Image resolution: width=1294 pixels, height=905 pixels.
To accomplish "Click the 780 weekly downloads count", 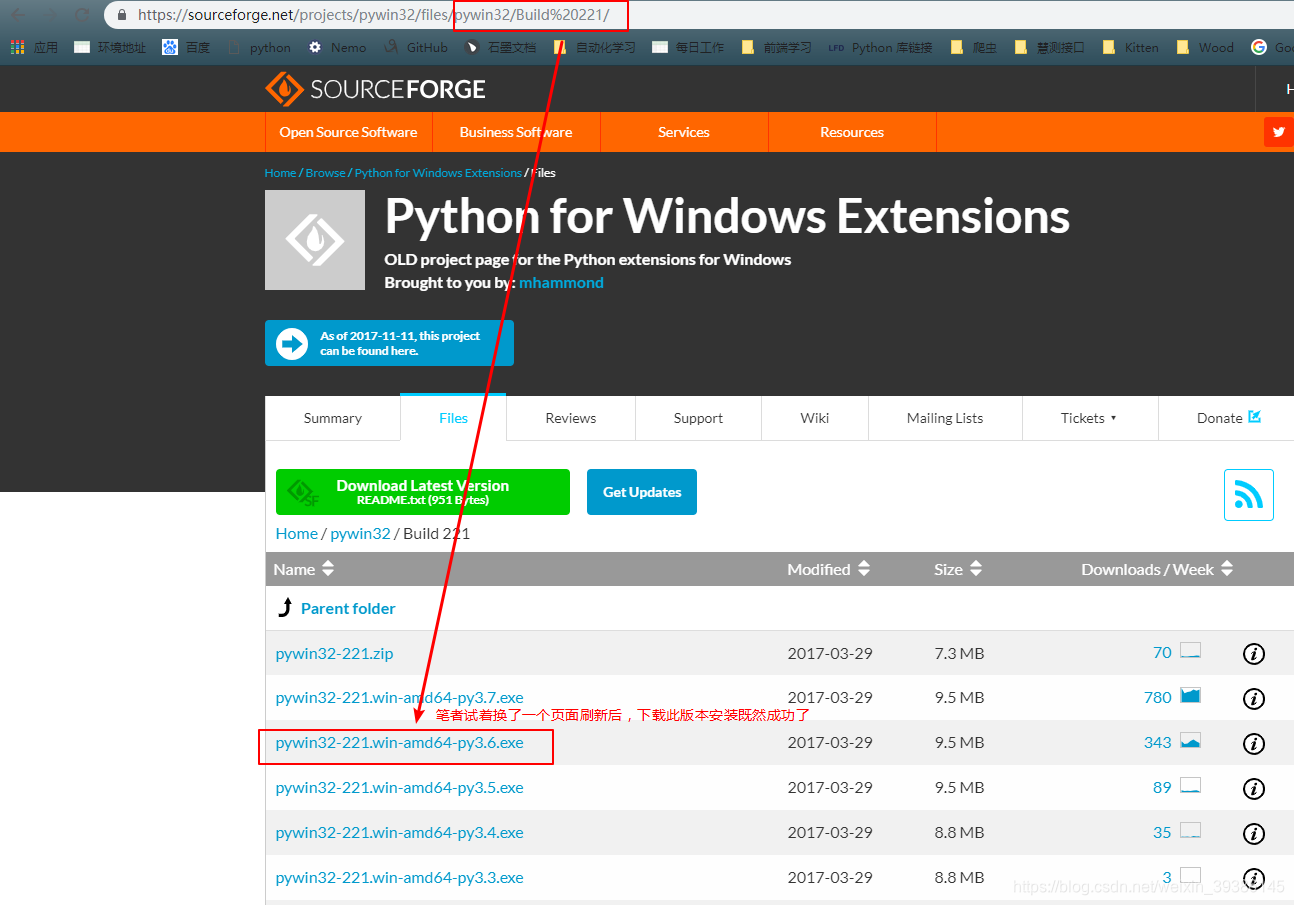I will coord(1157,698).
